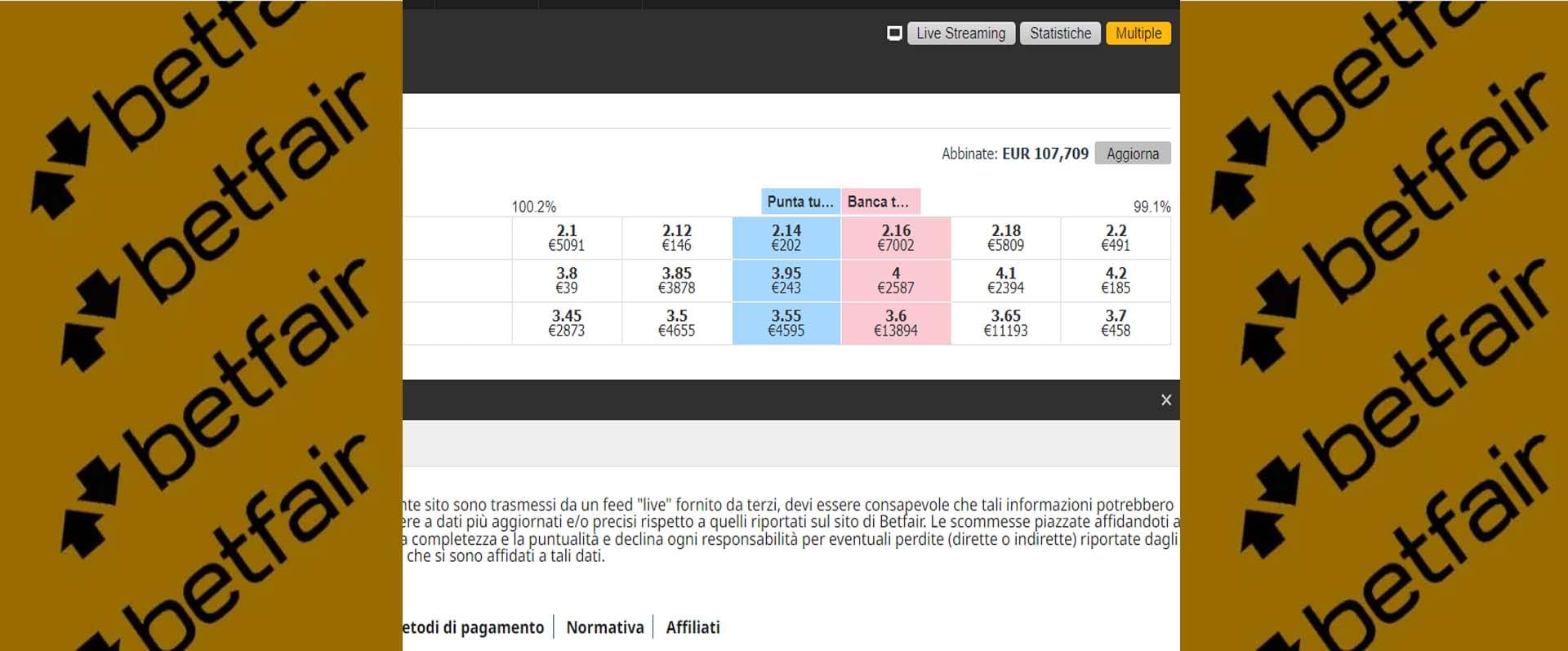Select back odds 2.14 €202
The width and height of the screenshot is (1568, 651).
[786, 238]
